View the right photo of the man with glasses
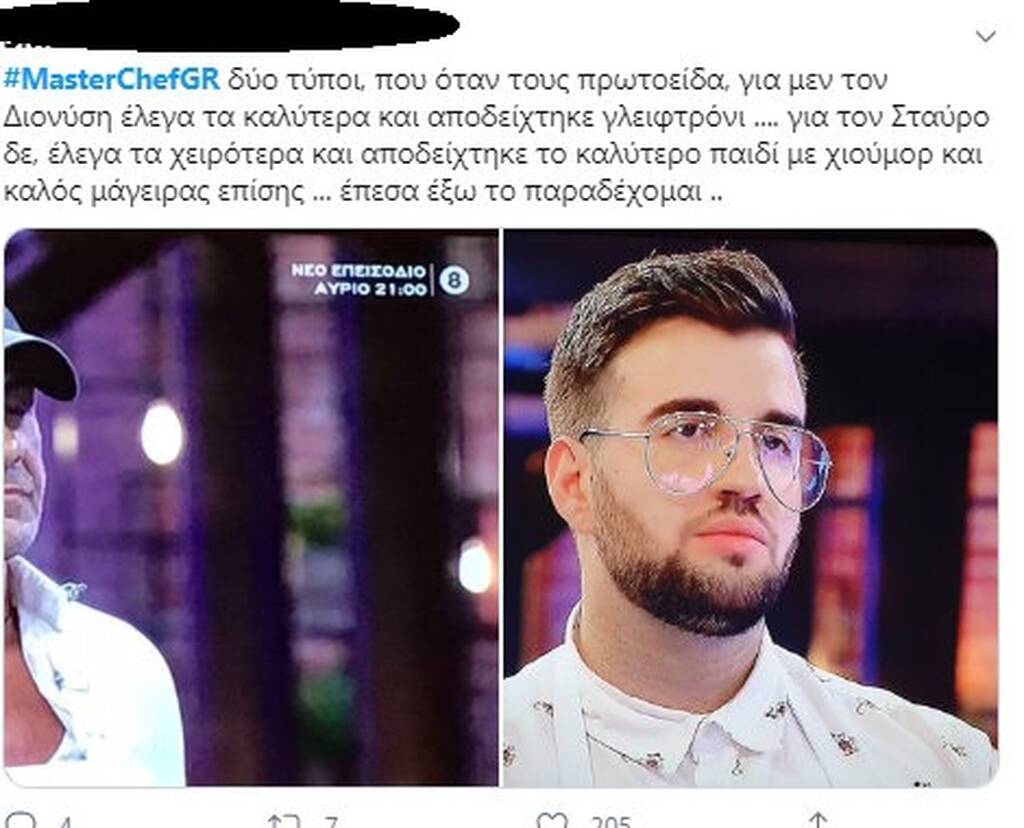 point(750,507)
